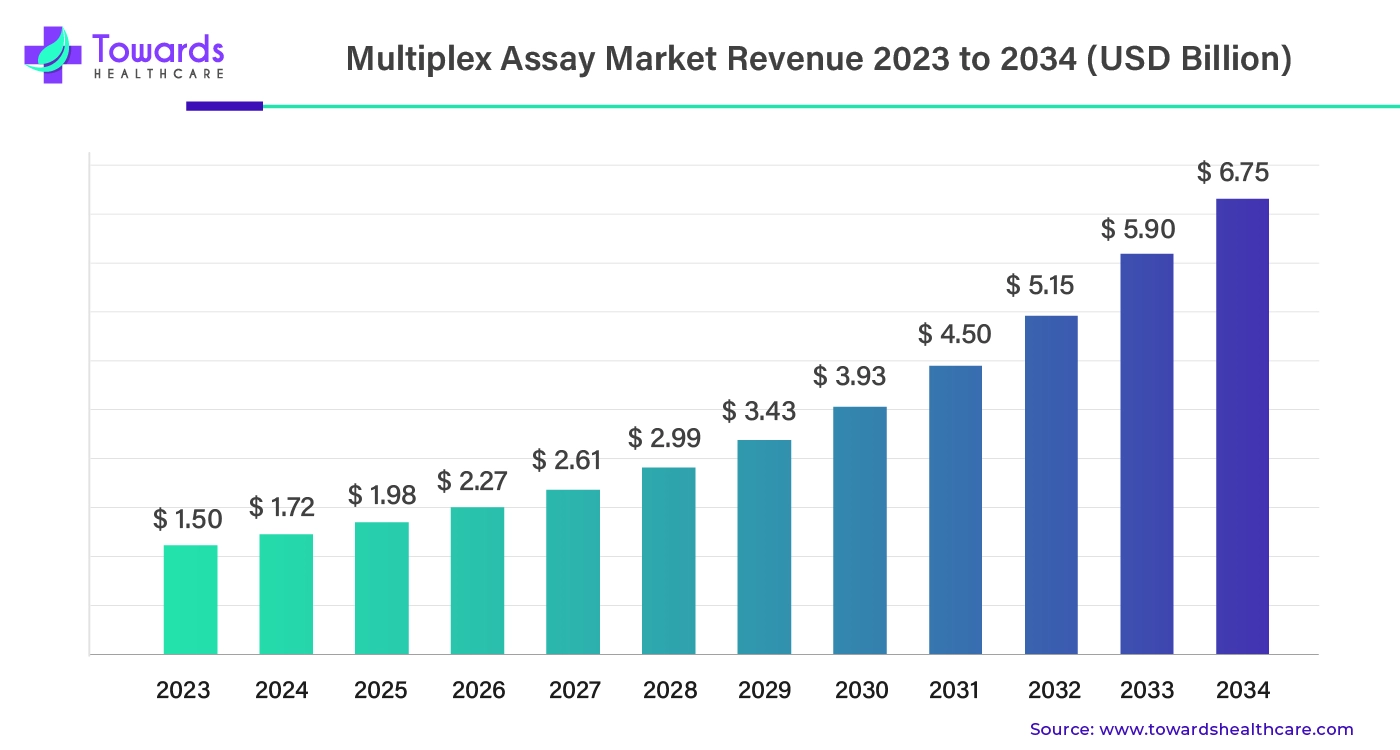Click the '$ 2.99' value label
Screen dimensions: 1400x750
[664, 438]
